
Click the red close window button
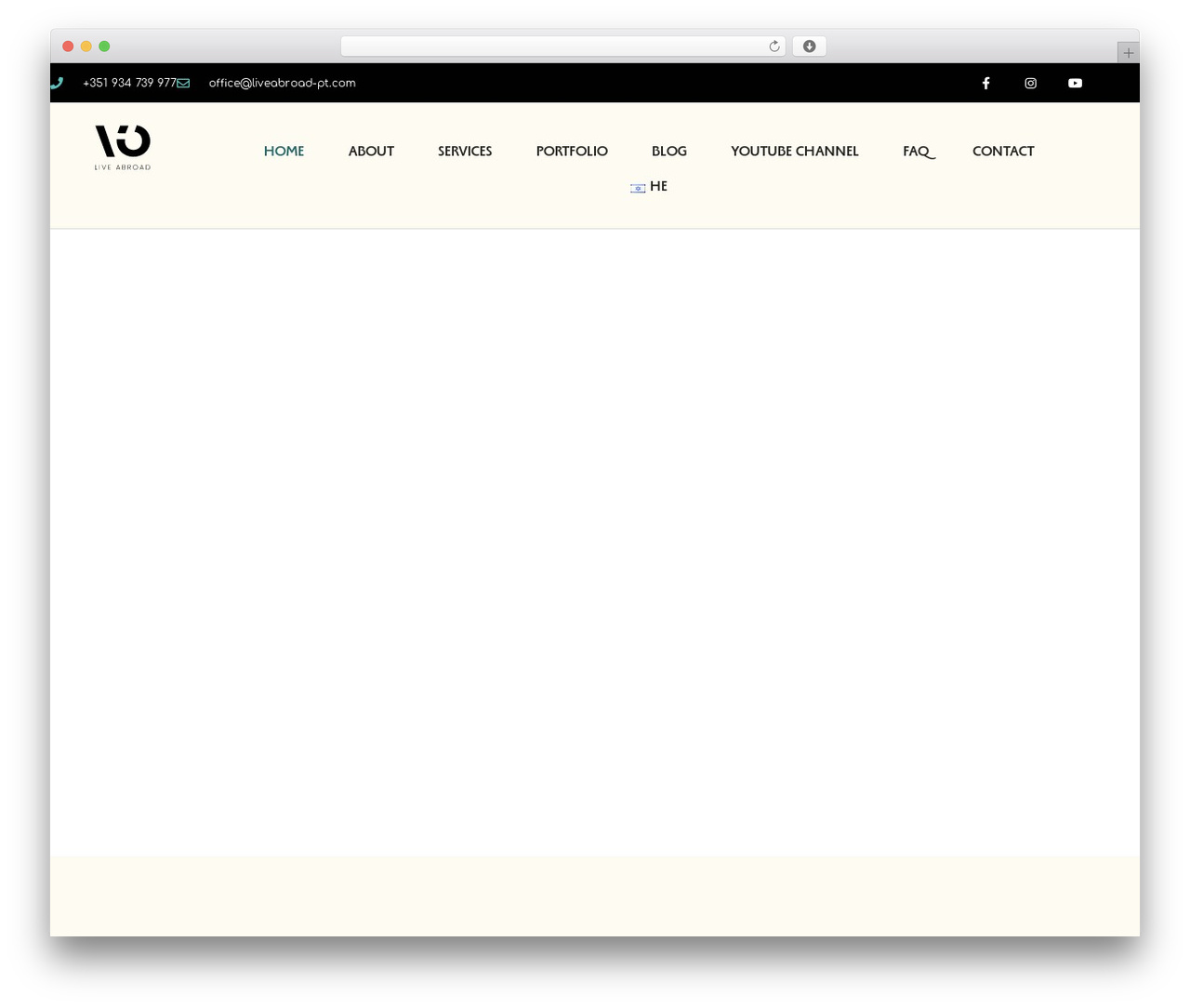pyautogui.click(x=68, y=46)
